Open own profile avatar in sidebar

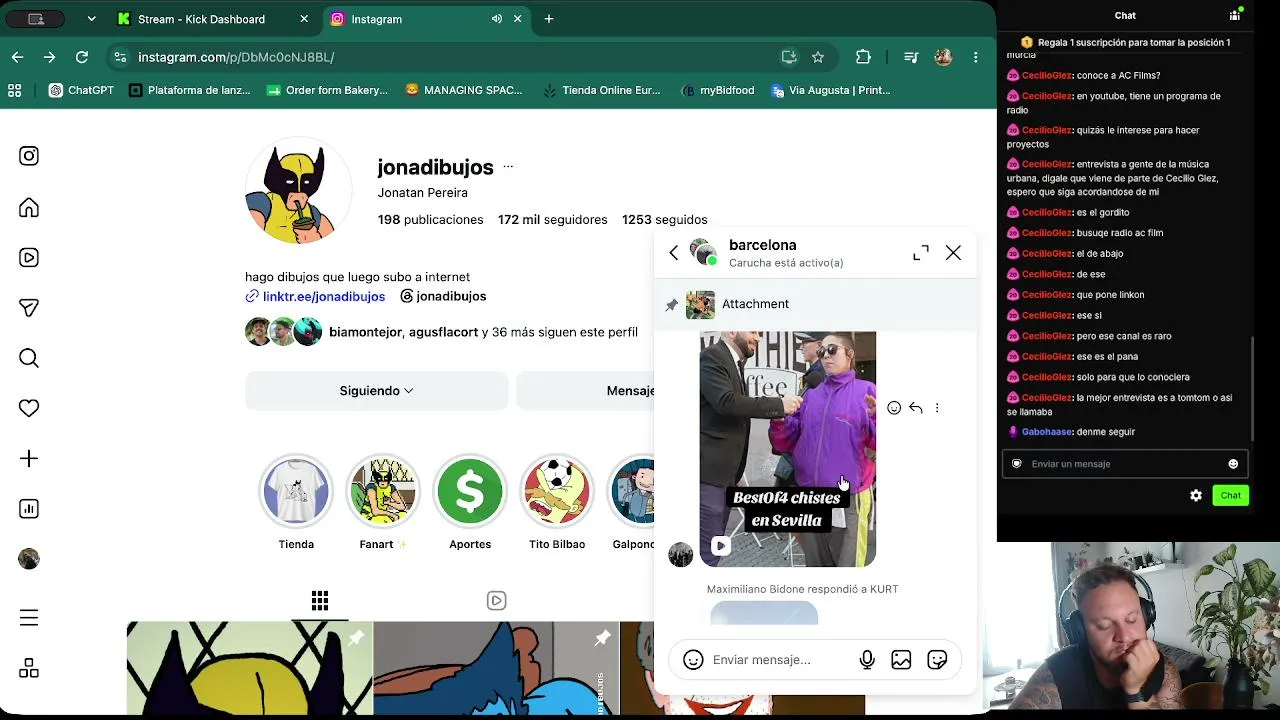(29, 559)
